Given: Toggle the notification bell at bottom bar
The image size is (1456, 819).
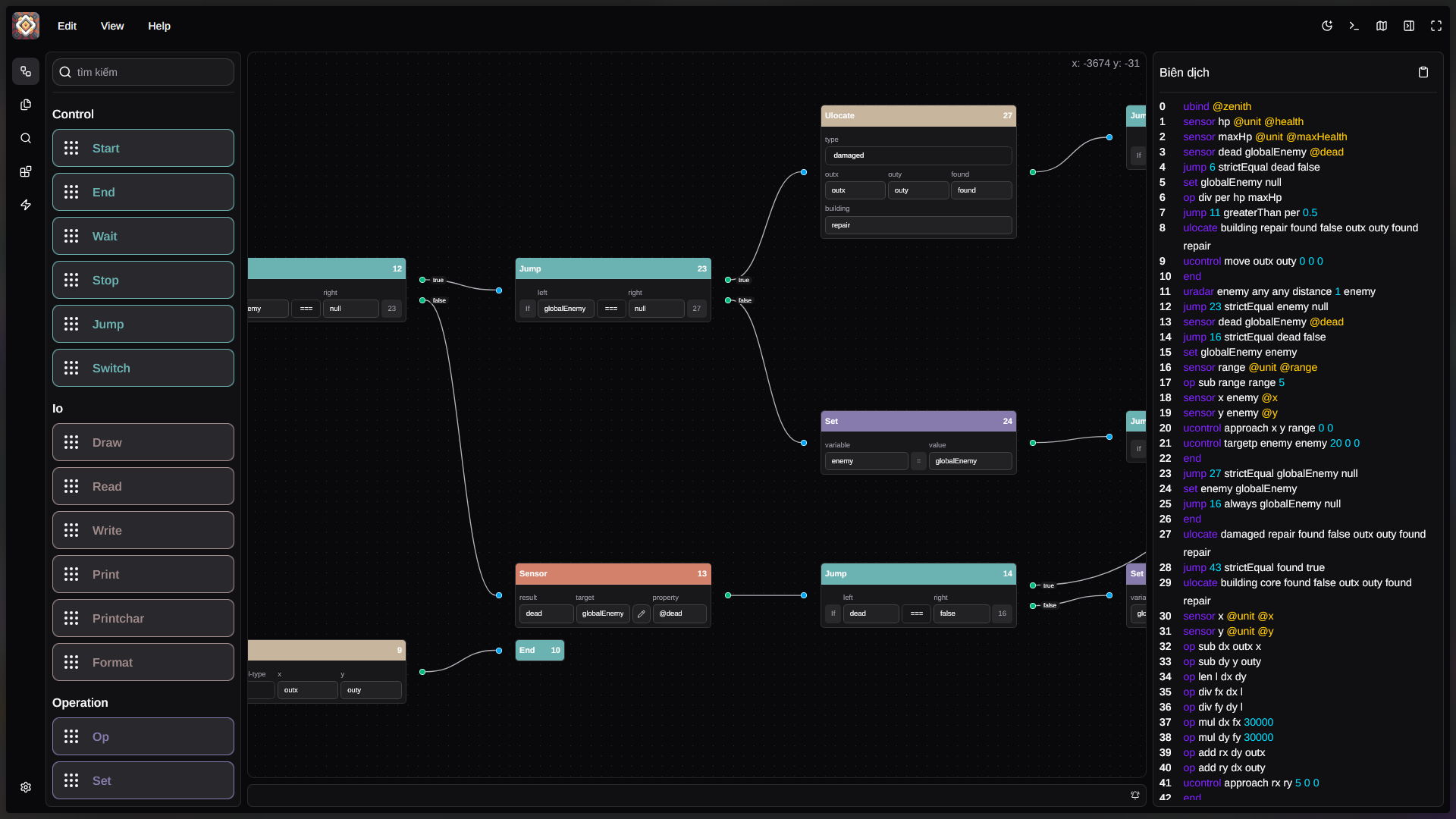Looking at the screenshot, I should tap(1134, 795).
